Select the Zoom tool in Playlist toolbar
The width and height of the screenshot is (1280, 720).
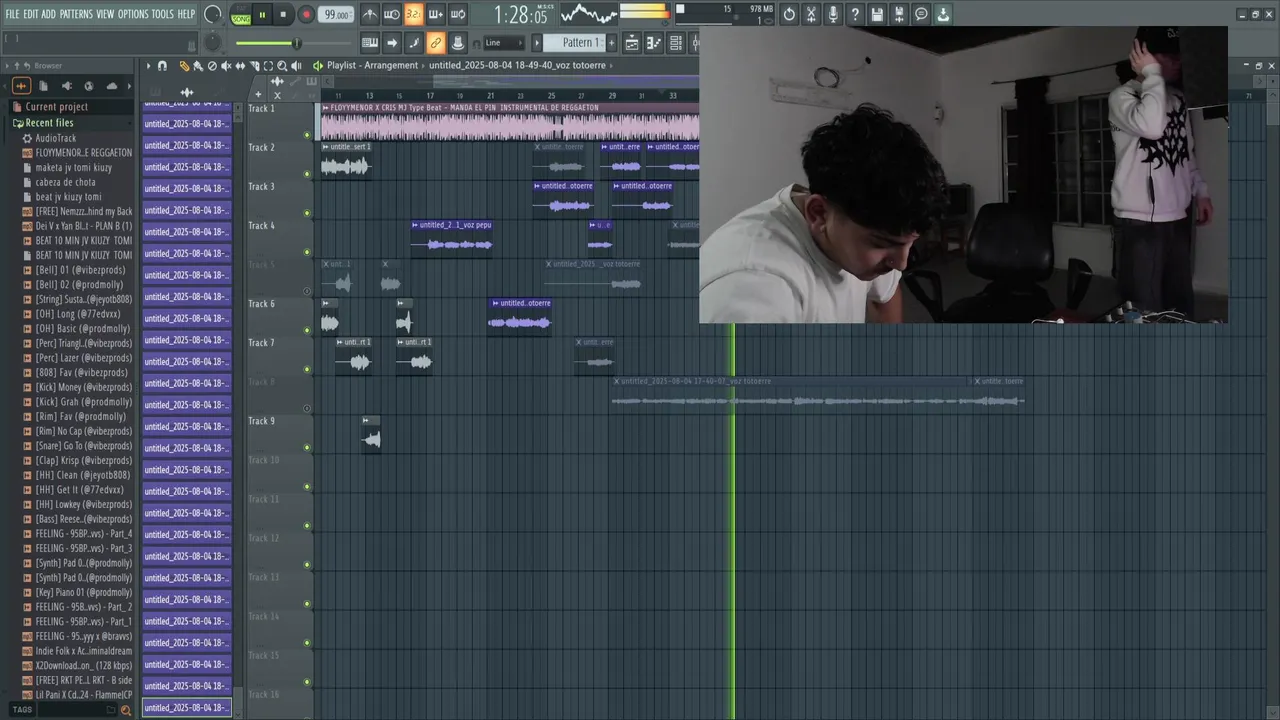(x=282, y=66)
